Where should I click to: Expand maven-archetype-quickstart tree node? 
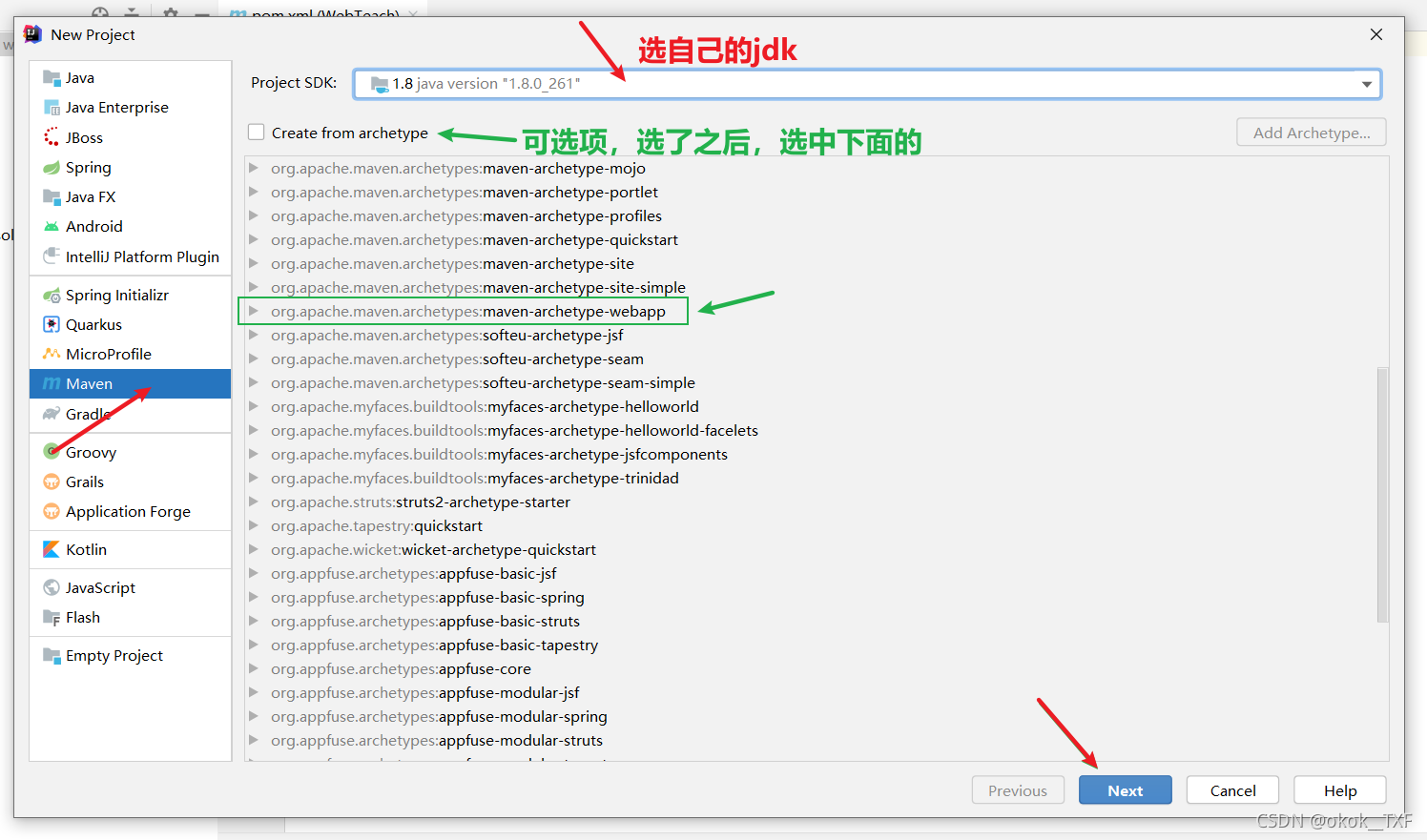[x=254, y=240]
